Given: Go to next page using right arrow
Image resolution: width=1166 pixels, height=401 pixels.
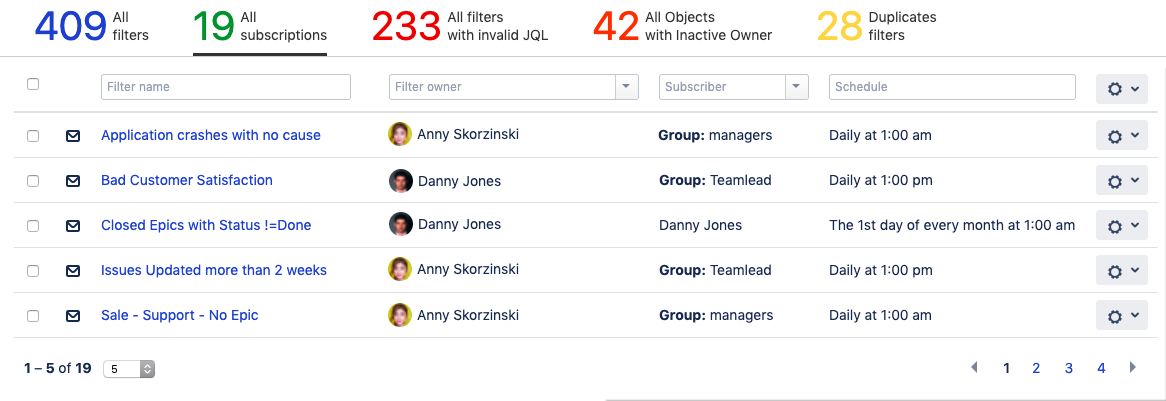Looking at the screenshot, I should pos(1133,368).
